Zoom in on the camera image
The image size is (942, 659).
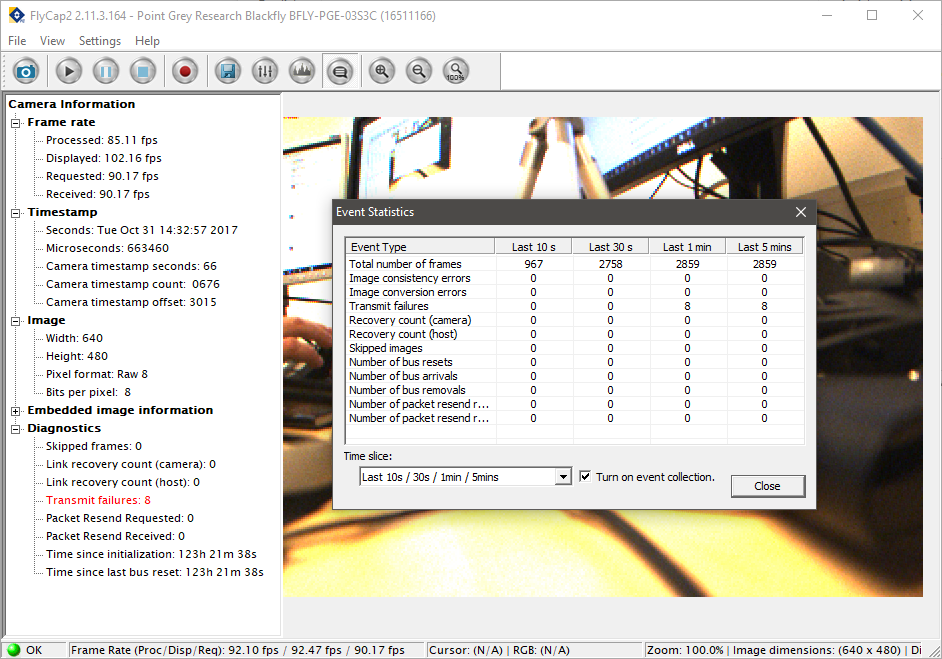[381, 70]
